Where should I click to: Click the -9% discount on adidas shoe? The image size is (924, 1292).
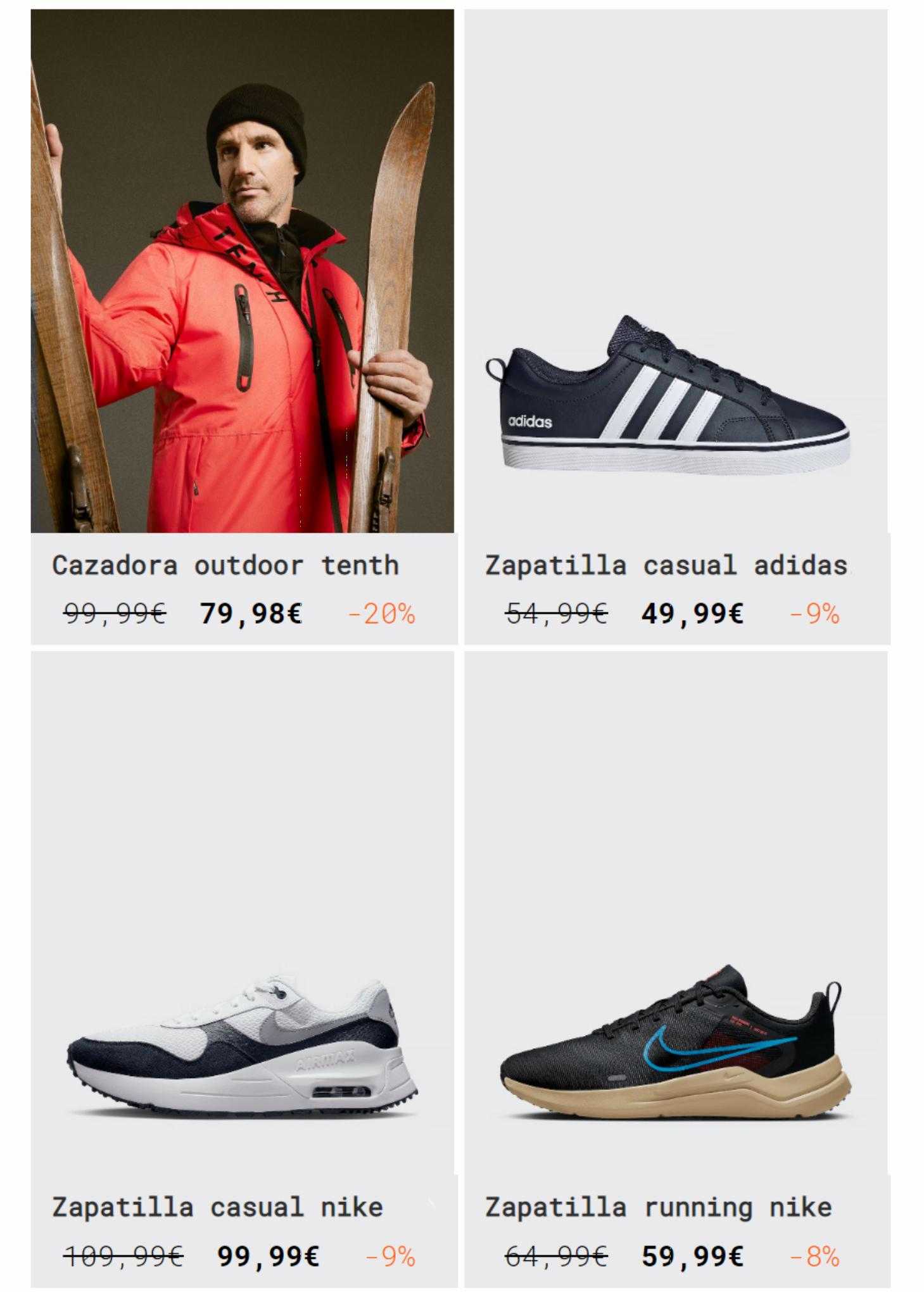(x=814, y=614)
